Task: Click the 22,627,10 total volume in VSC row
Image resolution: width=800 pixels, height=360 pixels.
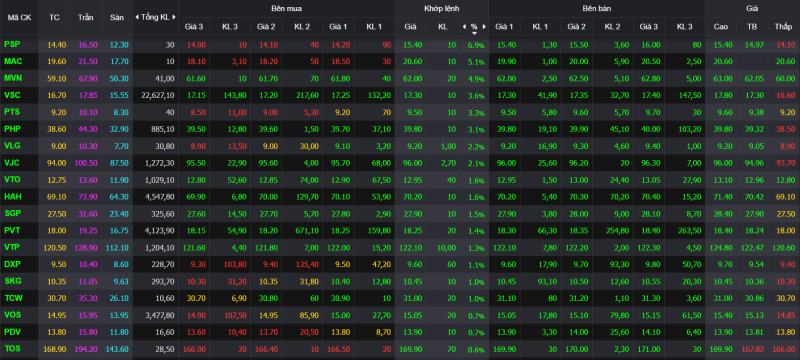Action: [159, 95]
